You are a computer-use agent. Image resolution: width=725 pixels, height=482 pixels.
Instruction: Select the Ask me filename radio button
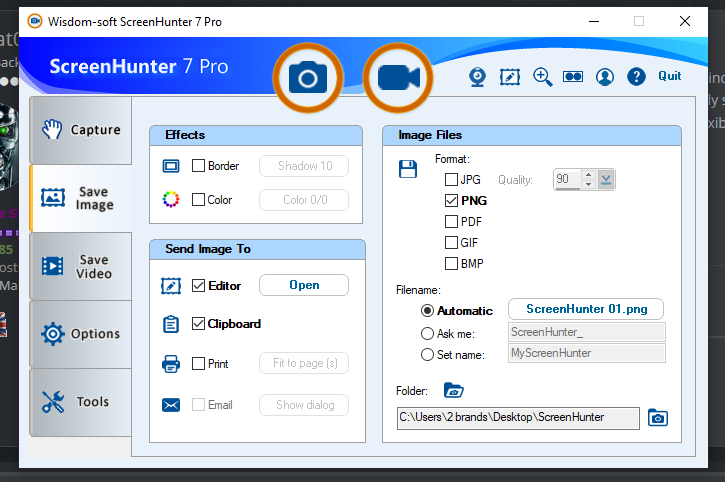coord(427,334)
